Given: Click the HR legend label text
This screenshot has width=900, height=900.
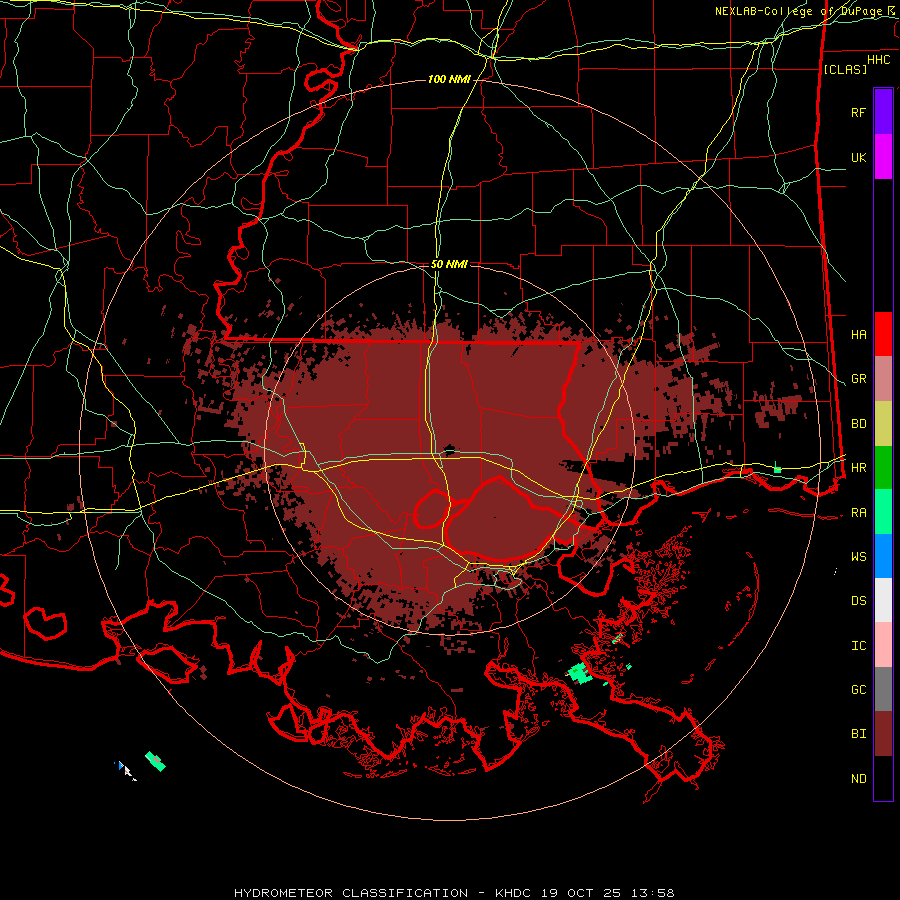Looking at the screenshot, I should tap(859, 468).
